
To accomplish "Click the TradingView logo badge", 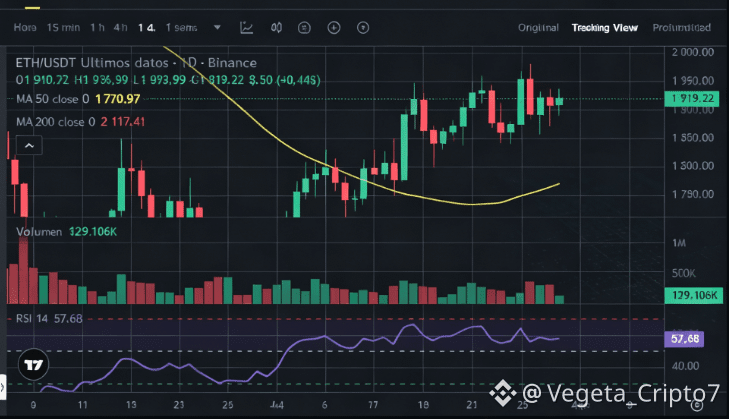I will pos(33,365).
